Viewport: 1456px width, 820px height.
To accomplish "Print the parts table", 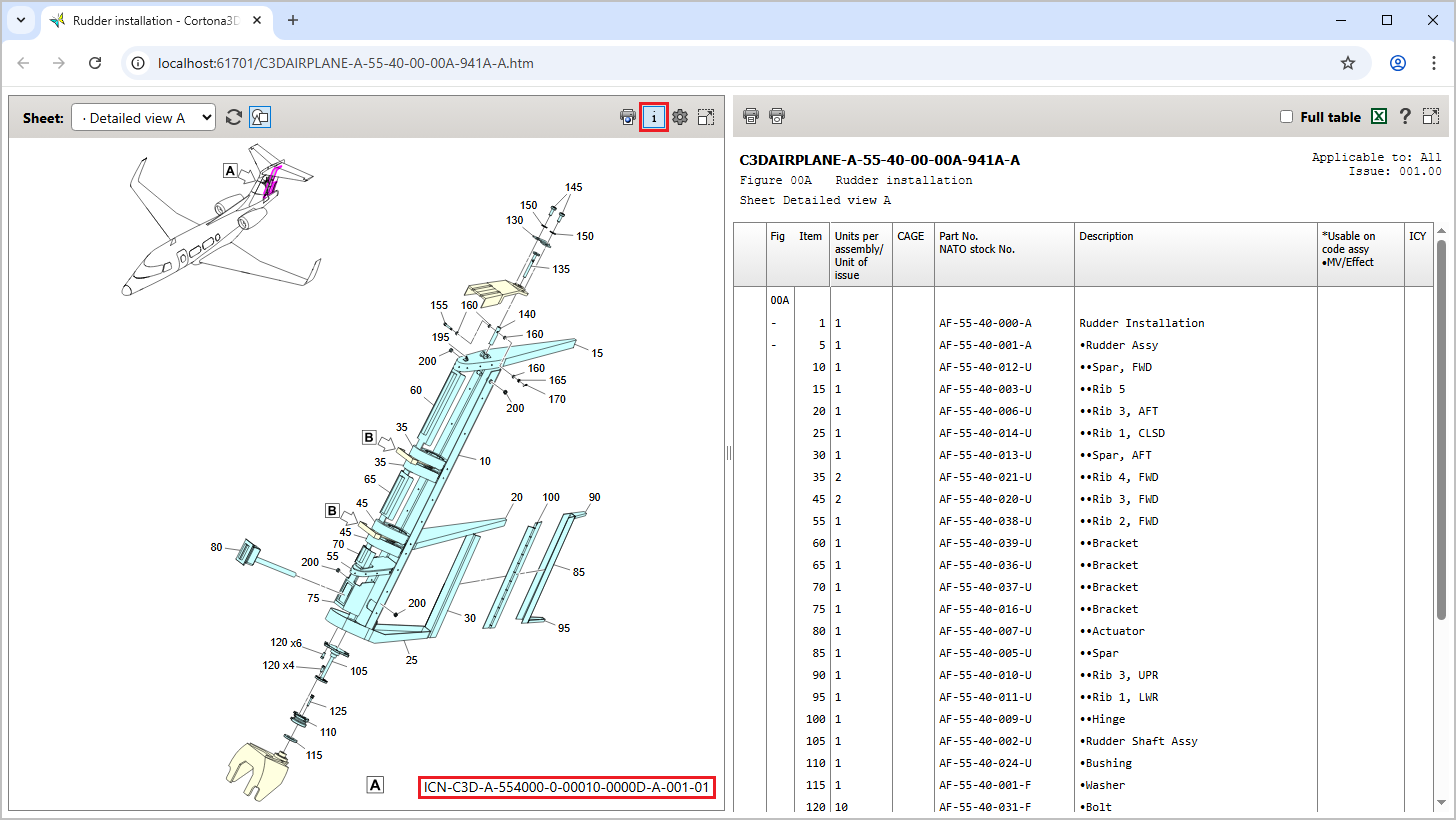I will [750, 116].
